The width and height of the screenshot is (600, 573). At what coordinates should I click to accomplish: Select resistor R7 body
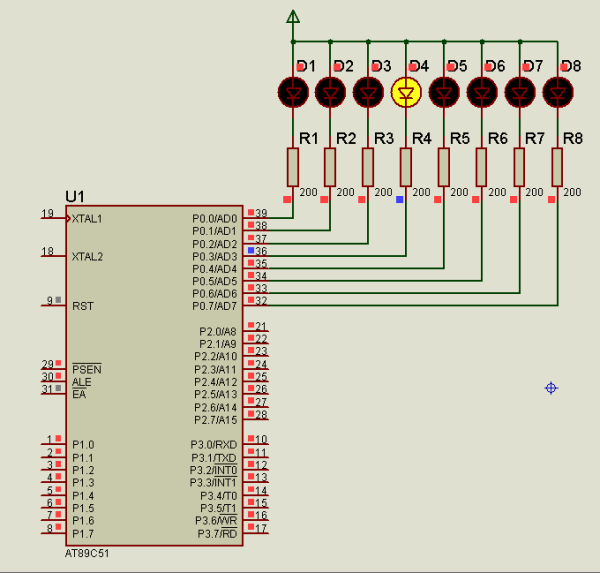coord(519,167)
